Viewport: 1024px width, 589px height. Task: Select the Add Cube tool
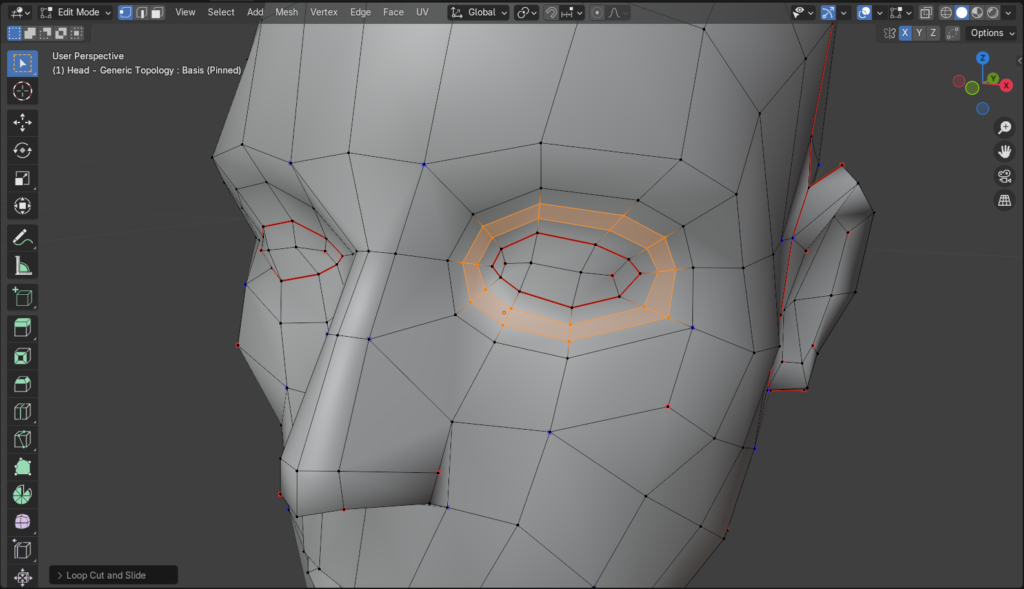click(x=22, y=297)
